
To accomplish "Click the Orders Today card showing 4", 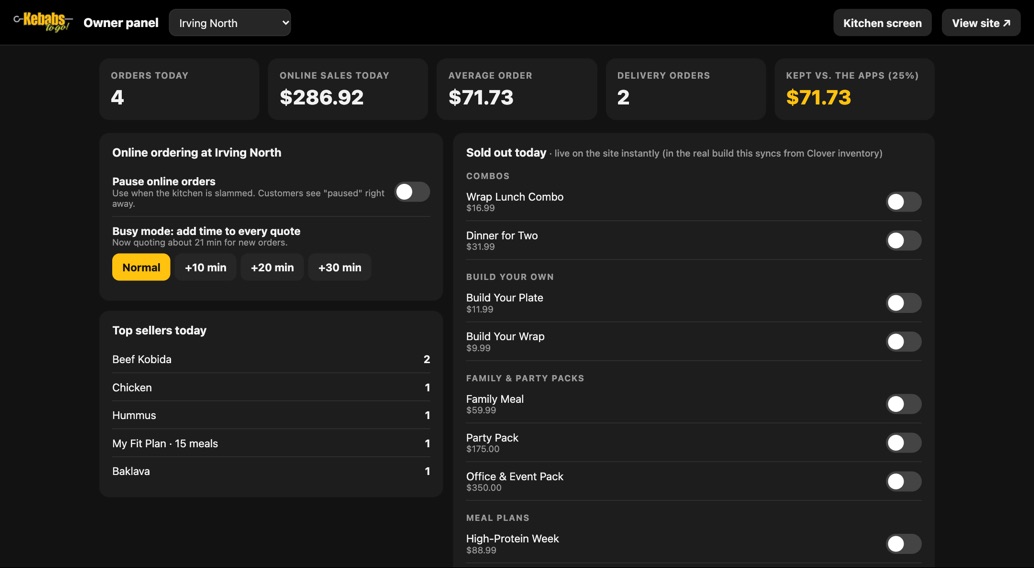I will click(179, 89).
